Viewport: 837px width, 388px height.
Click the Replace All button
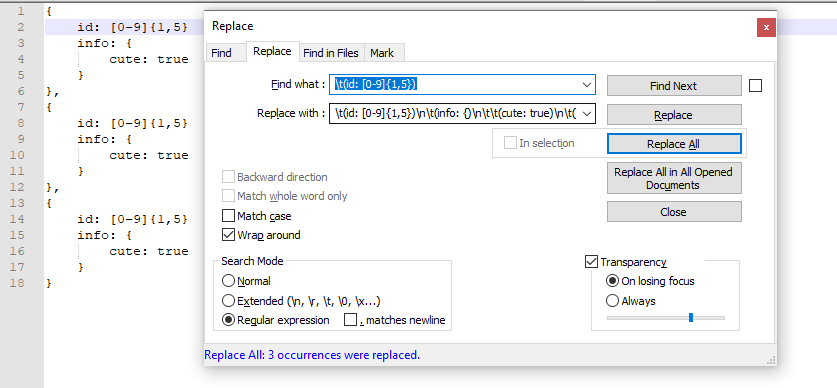[x=674, y=144]
